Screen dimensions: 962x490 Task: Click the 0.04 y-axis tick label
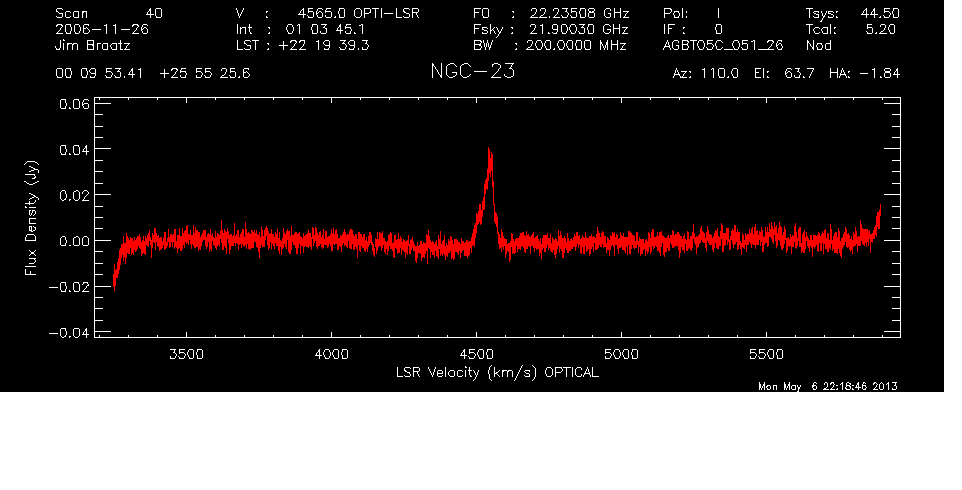coord(75,149)
